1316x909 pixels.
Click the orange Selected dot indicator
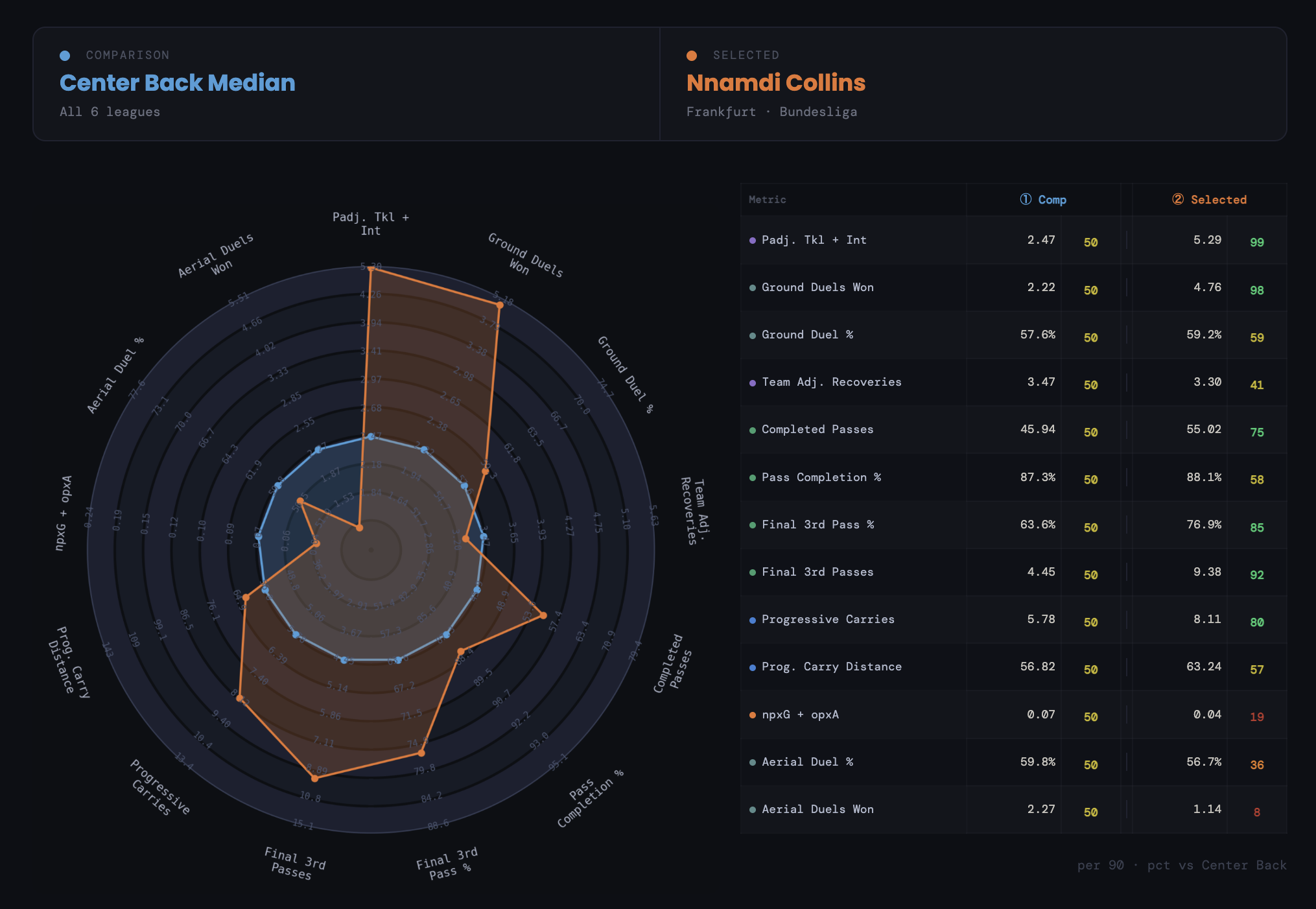692,56
